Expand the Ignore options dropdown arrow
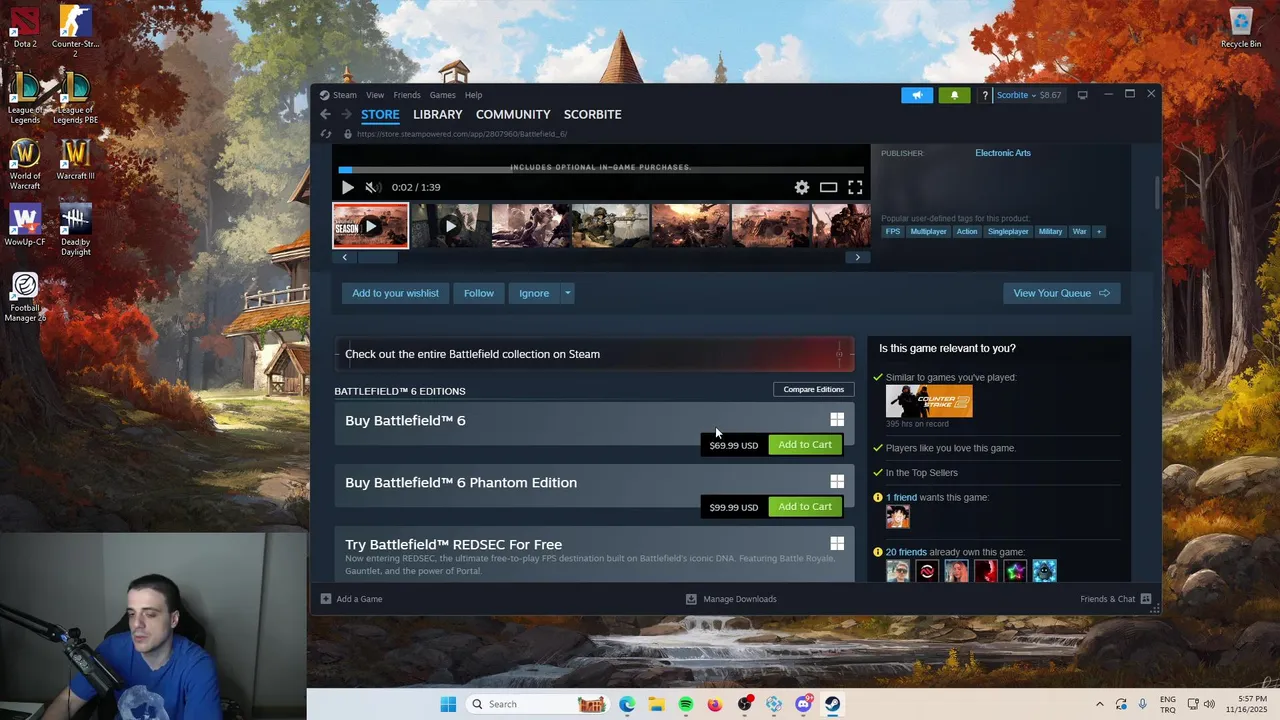 point(567,293)
